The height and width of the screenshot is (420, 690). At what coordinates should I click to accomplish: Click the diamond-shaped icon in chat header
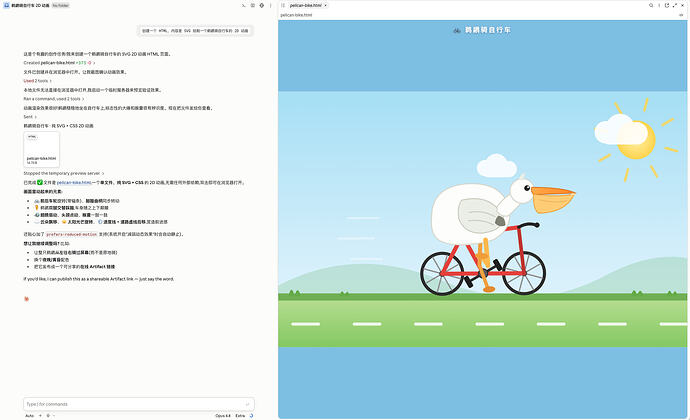tap(262, 5)
